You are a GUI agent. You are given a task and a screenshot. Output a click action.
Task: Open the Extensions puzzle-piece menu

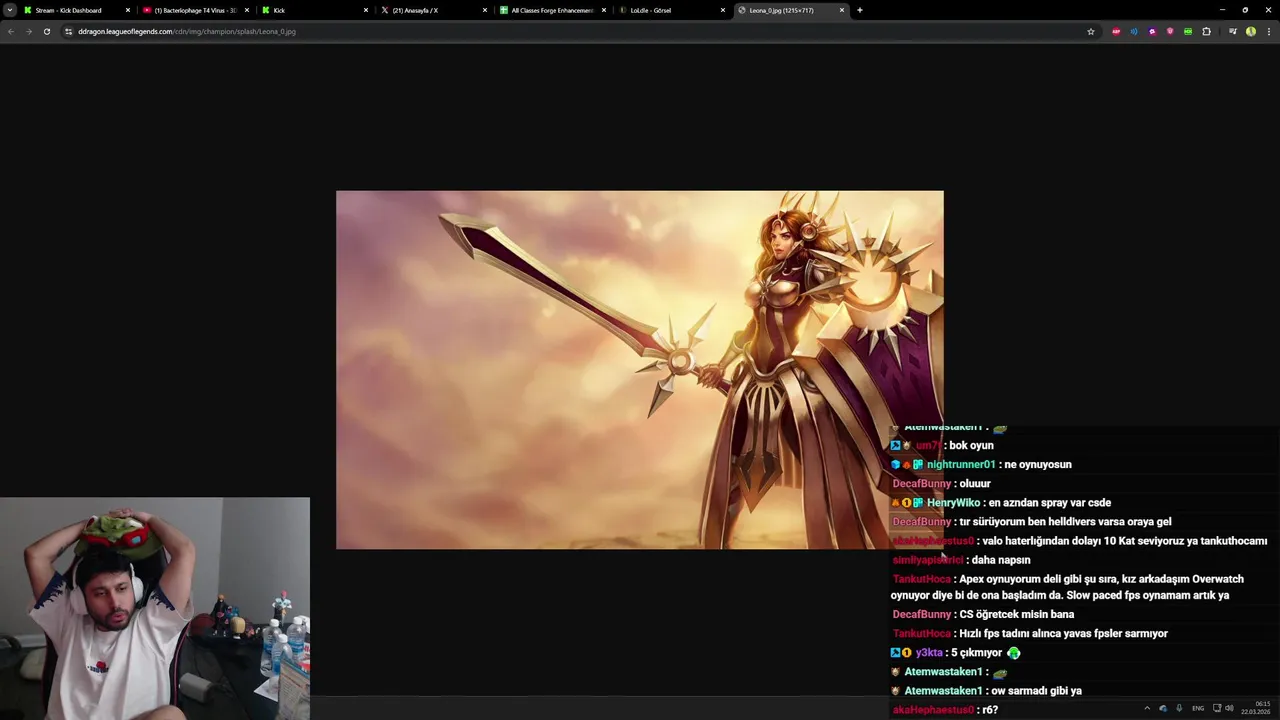click(x=1206, y=31)
